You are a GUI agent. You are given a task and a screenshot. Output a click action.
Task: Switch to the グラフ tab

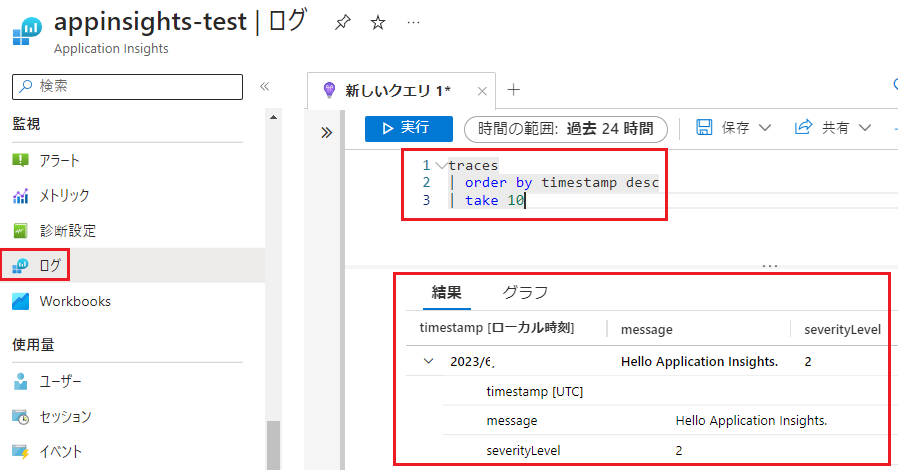pos(525,293)
